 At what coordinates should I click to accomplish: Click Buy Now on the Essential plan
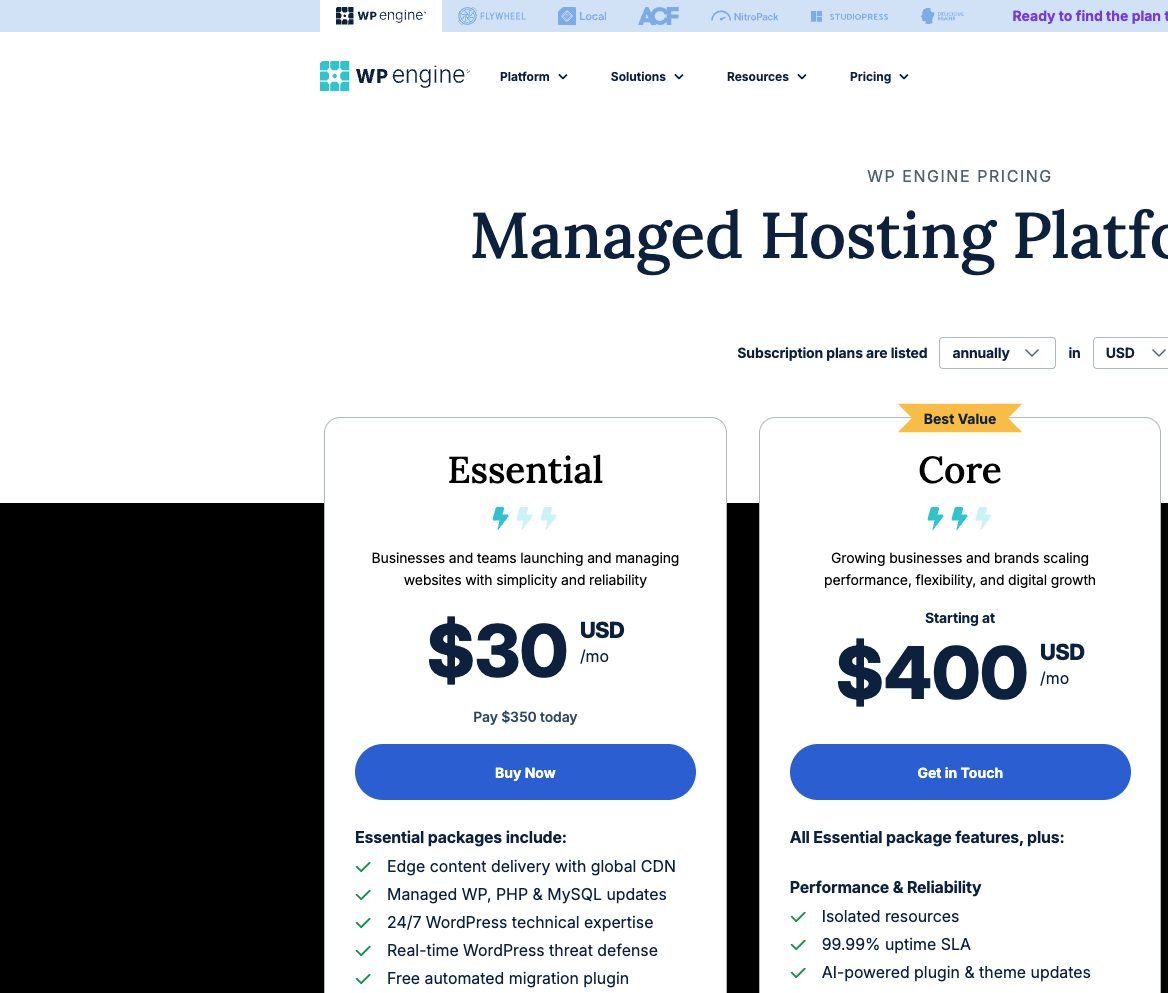coord(525,772)
